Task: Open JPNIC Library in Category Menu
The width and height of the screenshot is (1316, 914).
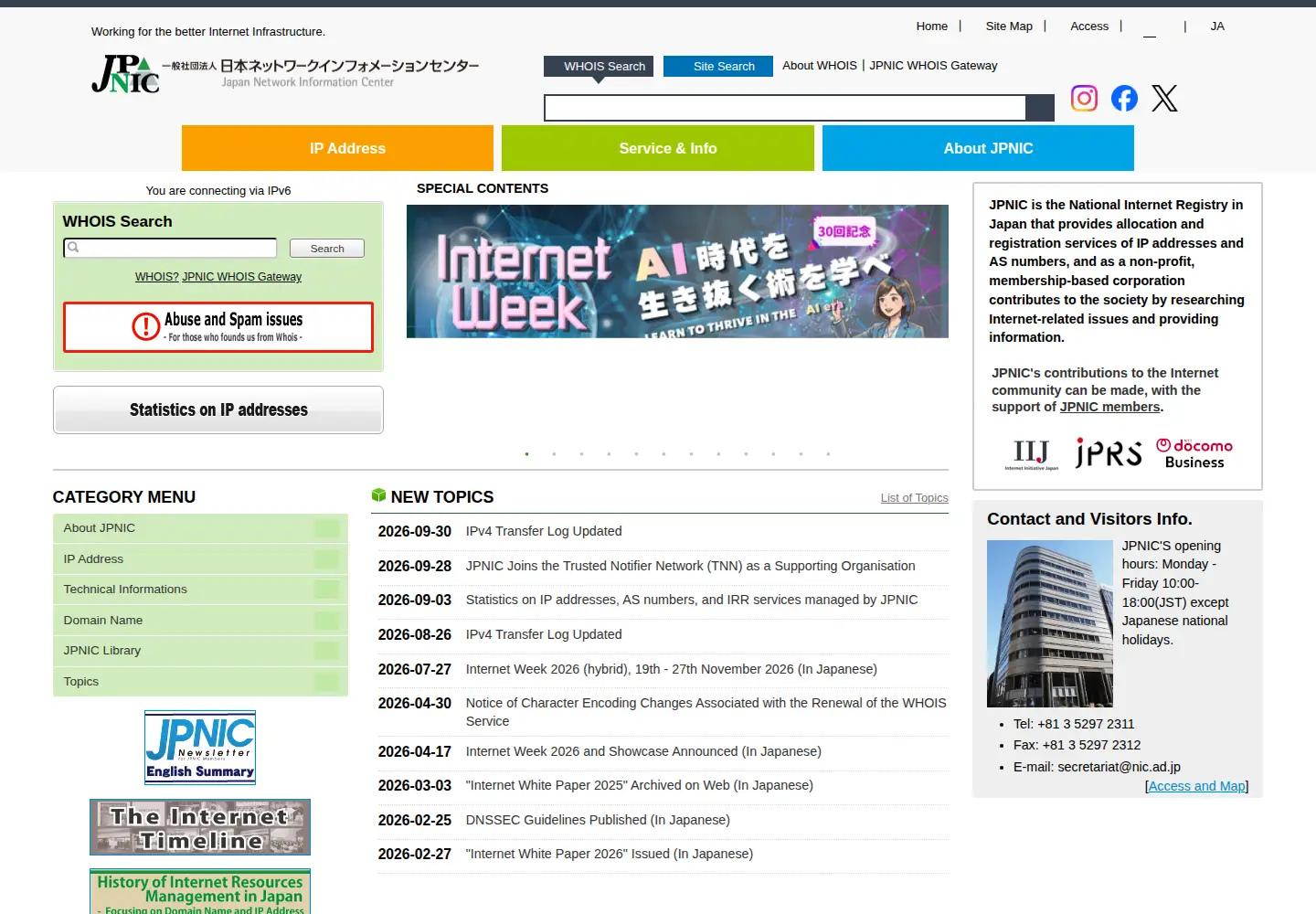Action: (x=200, y=651)
